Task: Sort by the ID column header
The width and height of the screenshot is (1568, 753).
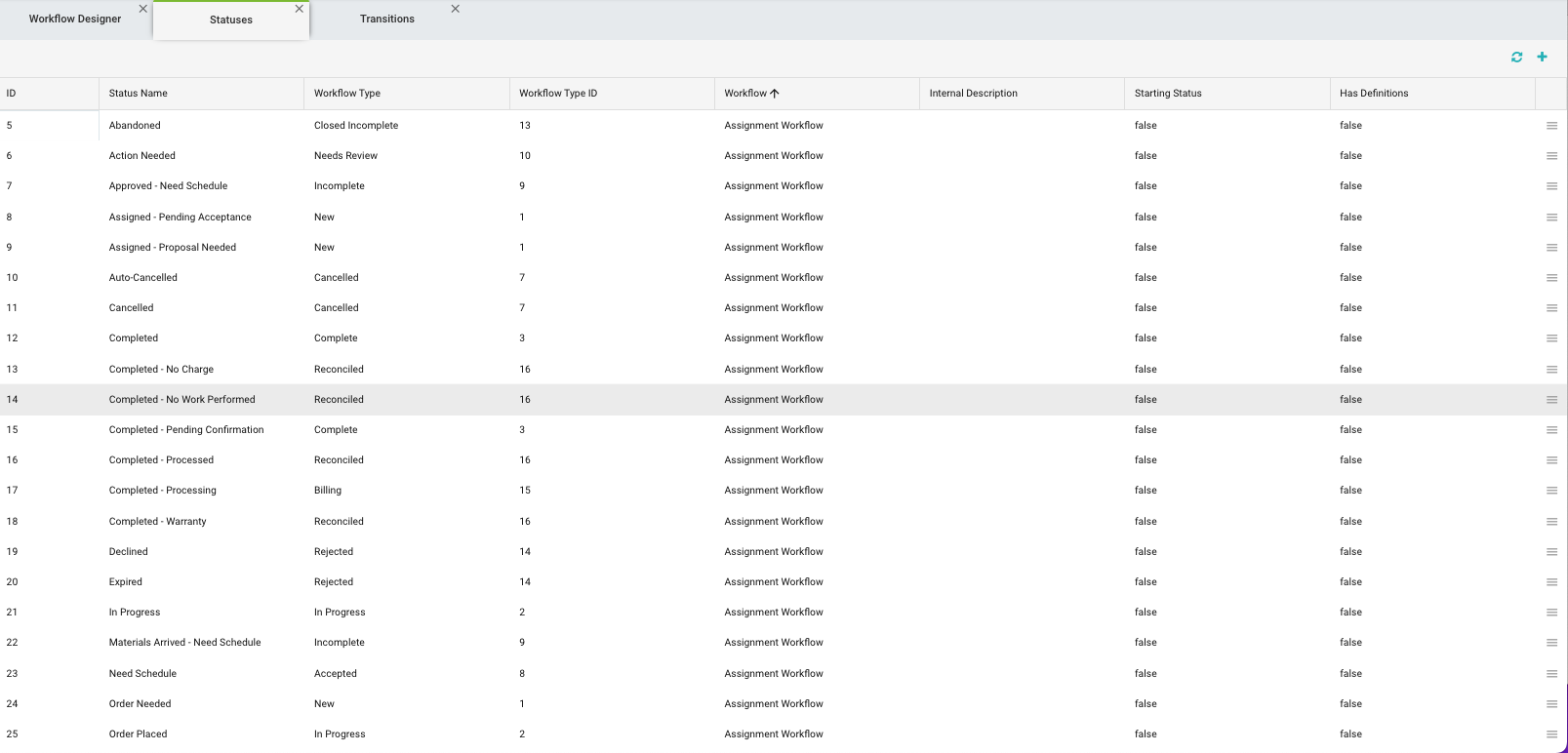Action: [49, 94]
